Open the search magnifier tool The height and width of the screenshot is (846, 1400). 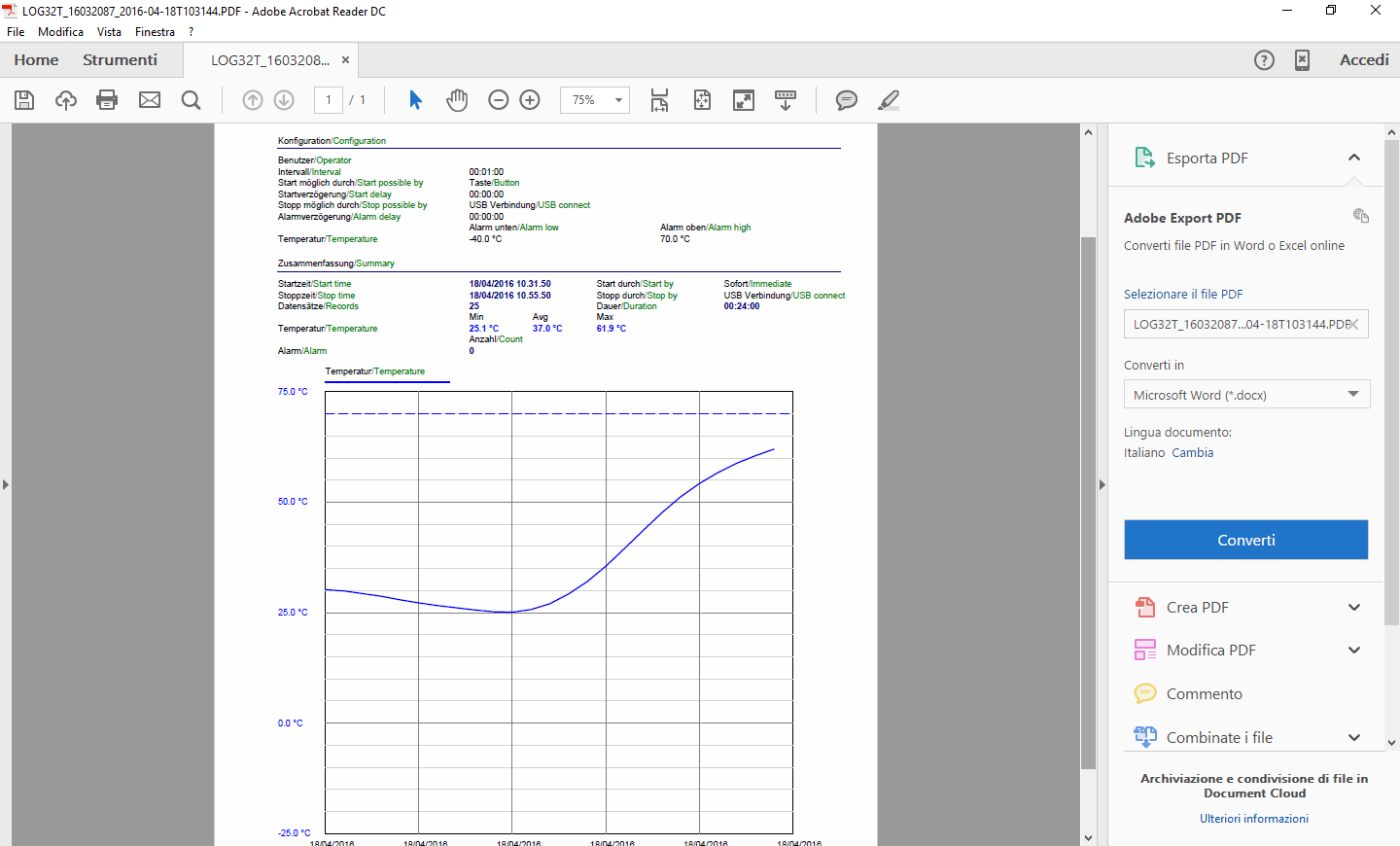pyautogui.click(x=192, y=100)
